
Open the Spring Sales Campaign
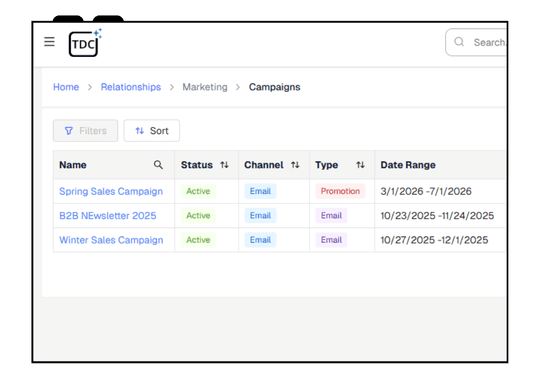pyautogui.click(x=111, y=191)
